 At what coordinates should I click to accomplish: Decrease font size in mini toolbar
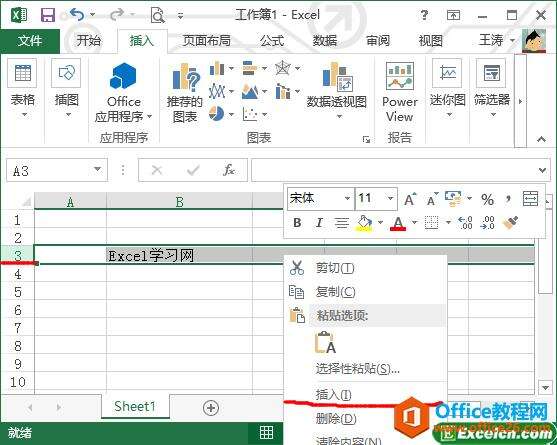[x=432, y=200]
